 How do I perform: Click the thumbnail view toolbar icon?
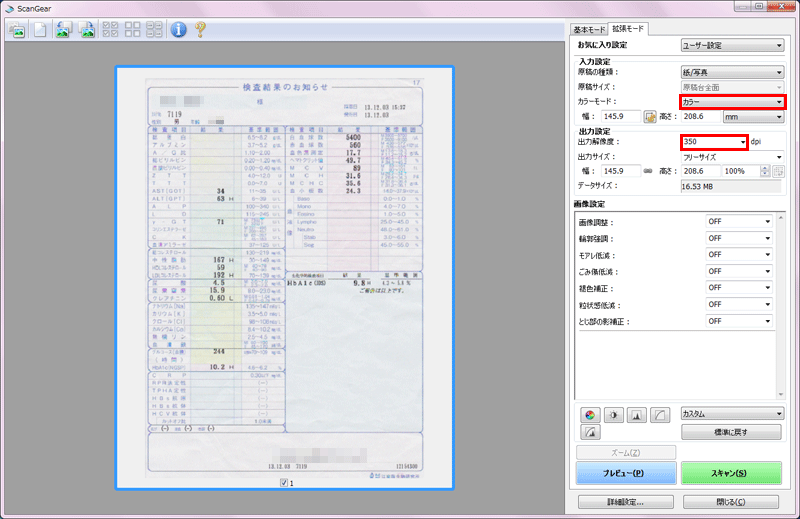click(17, 30)
